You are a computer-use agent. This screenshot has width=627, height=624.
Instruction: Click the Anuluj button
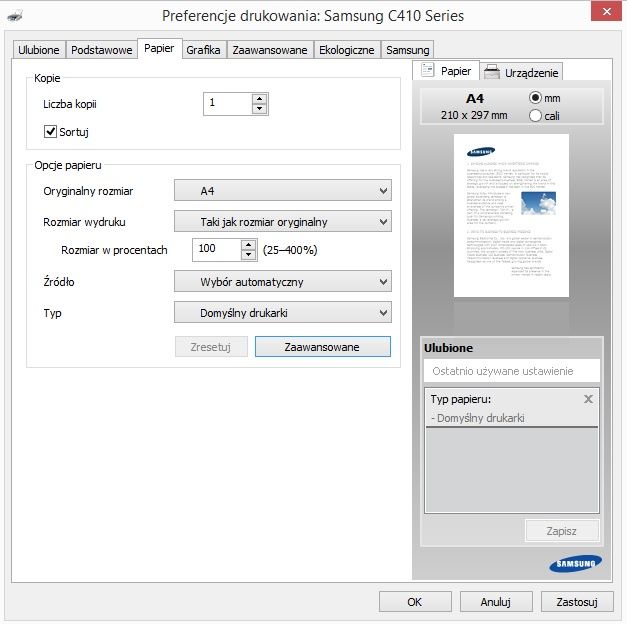496,602
